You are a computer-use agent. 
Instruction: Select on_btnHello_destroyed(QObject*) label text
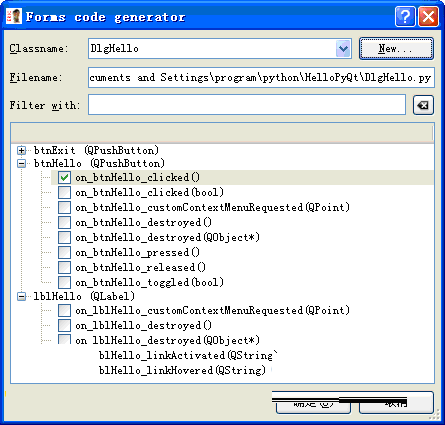point(167,237)
